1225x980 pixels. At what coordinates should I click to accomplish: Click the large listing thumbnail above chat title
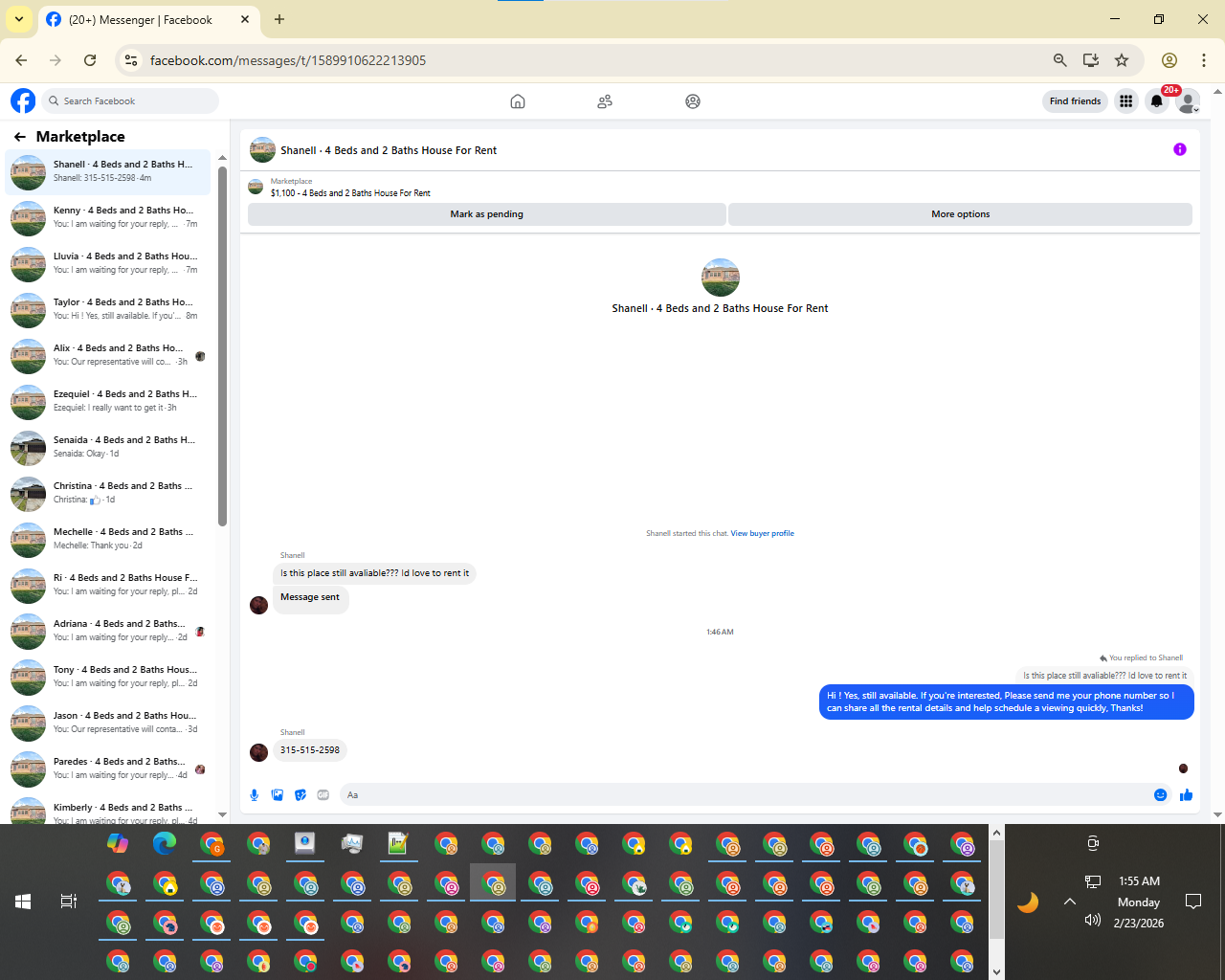coord(721,278)
